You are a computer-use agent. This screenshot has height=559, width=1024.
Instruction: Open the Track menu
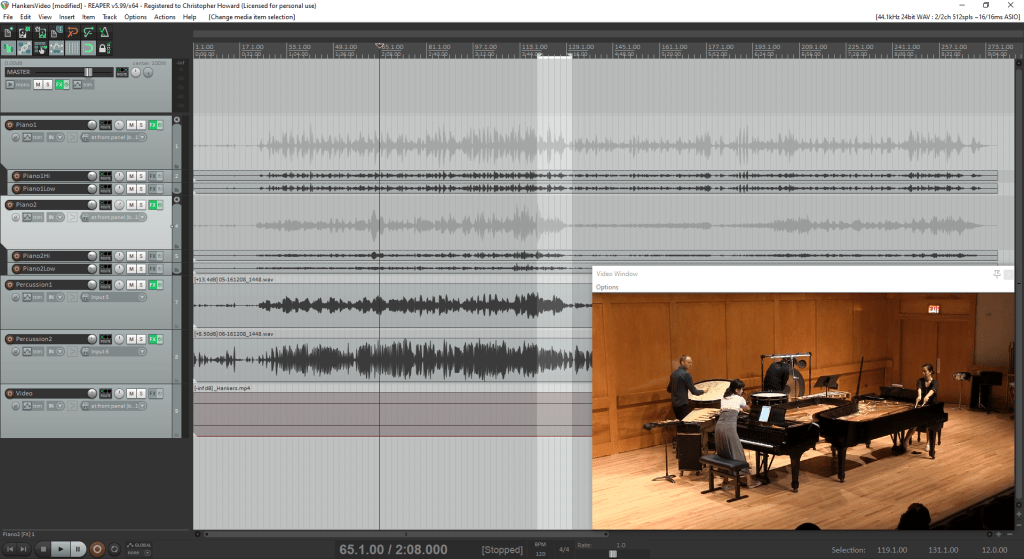(x=109, y=17)
